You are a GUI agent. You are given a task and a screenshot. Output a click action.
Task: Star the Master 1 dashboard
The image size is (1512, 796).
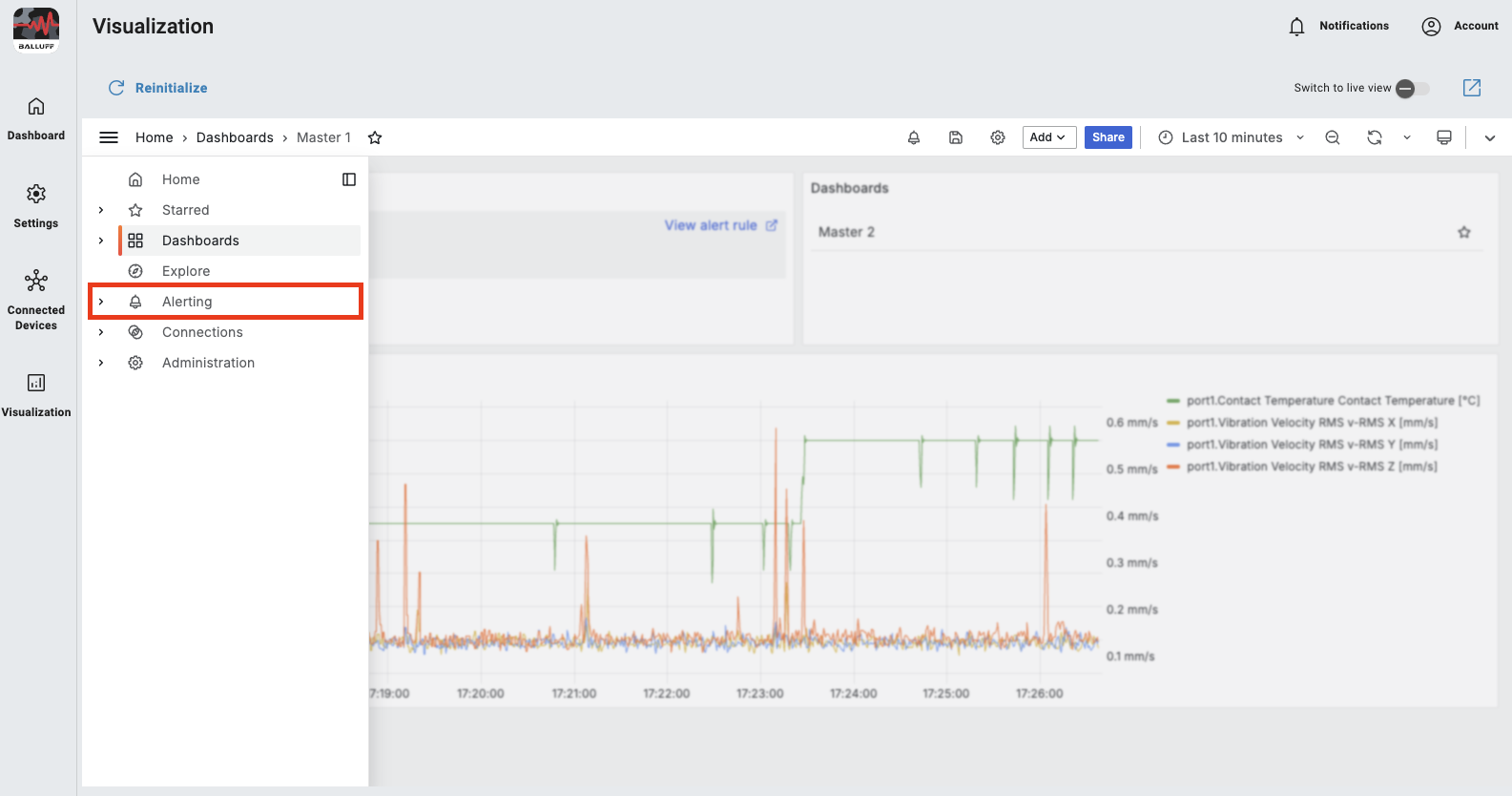(x=375, y=137)
